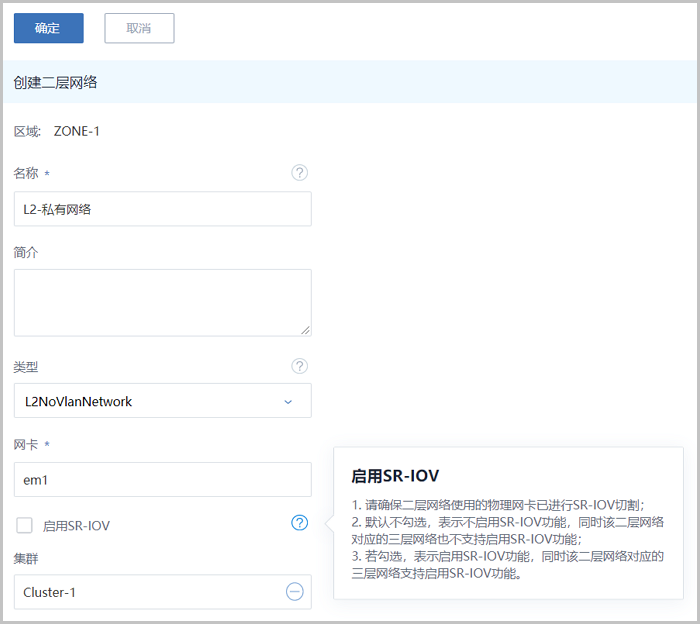
Task: Select the 网卡 field showing em1
Action: pyautogui.click(x=162, y=480)
